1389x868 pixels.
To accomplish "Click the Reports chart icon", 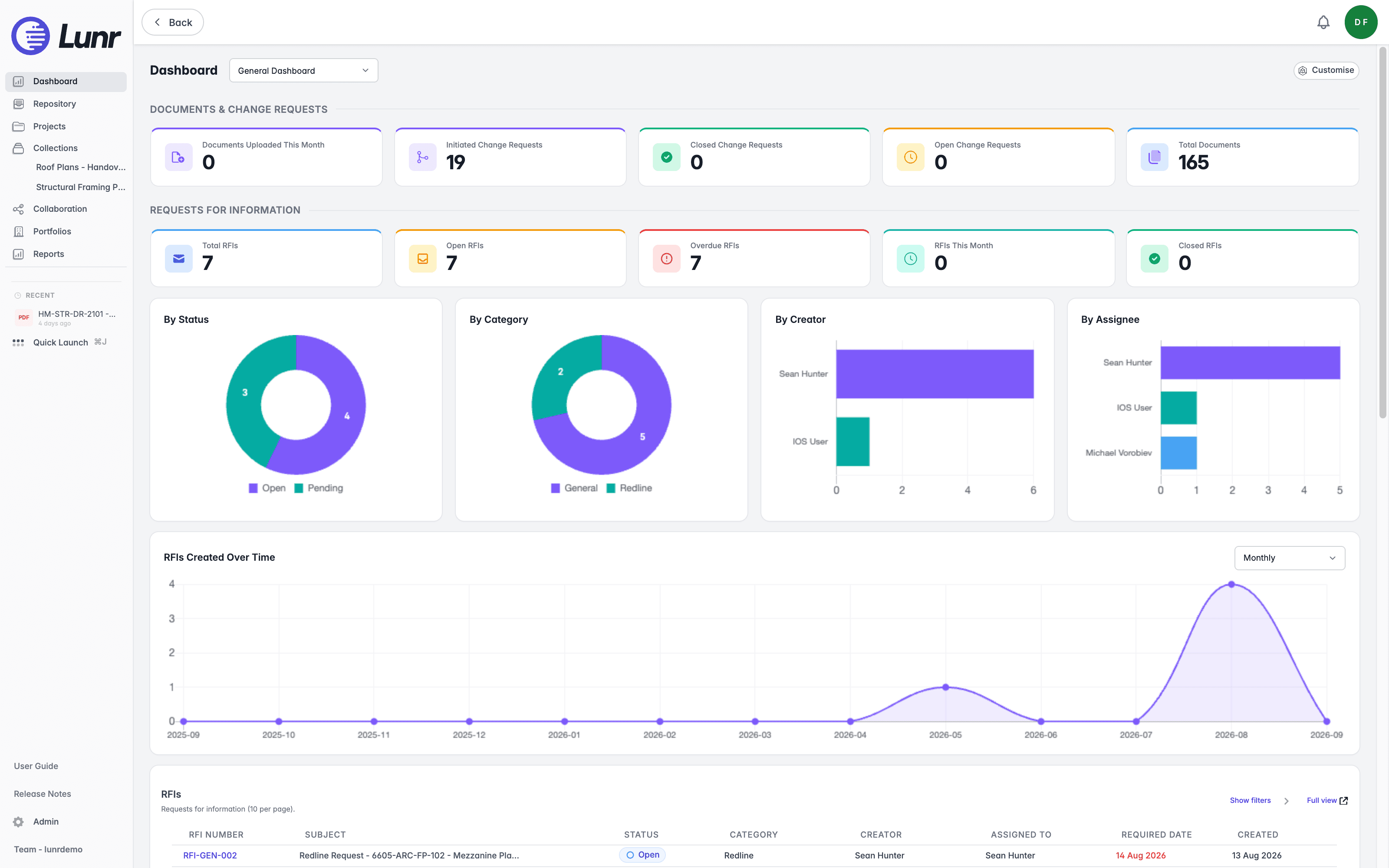I will click(18, 254).
